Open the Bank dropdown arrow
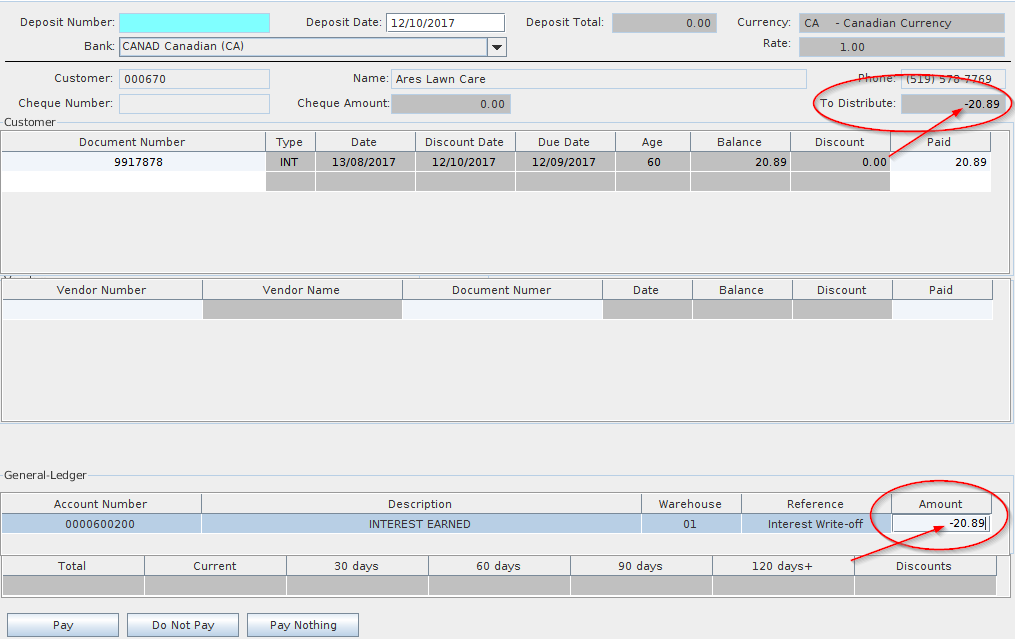The image size is (1015, 639). pos(497,47)
